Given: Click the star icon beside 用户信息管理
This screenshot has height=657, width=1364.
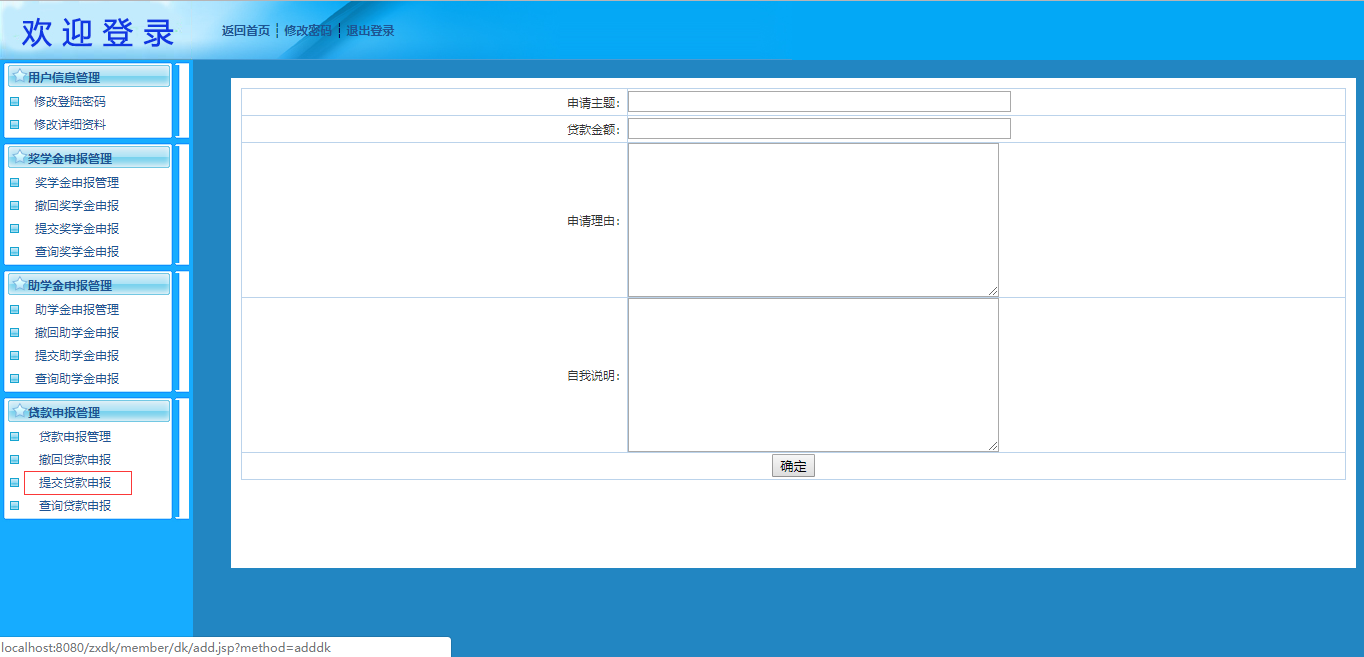Looking at the screenshot, I should (19, 76).
